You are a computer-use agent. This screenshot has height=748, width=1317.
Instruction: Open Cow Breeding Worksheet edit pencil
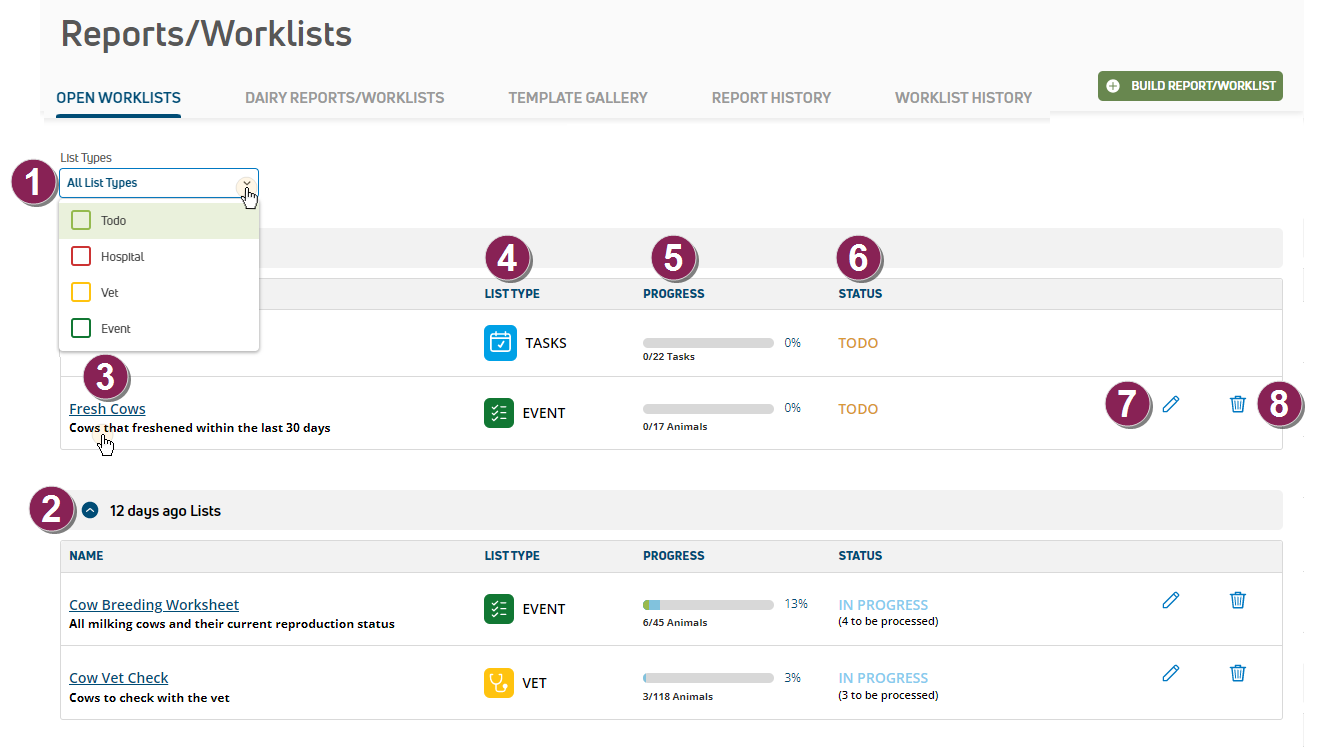coord(1170,600)
